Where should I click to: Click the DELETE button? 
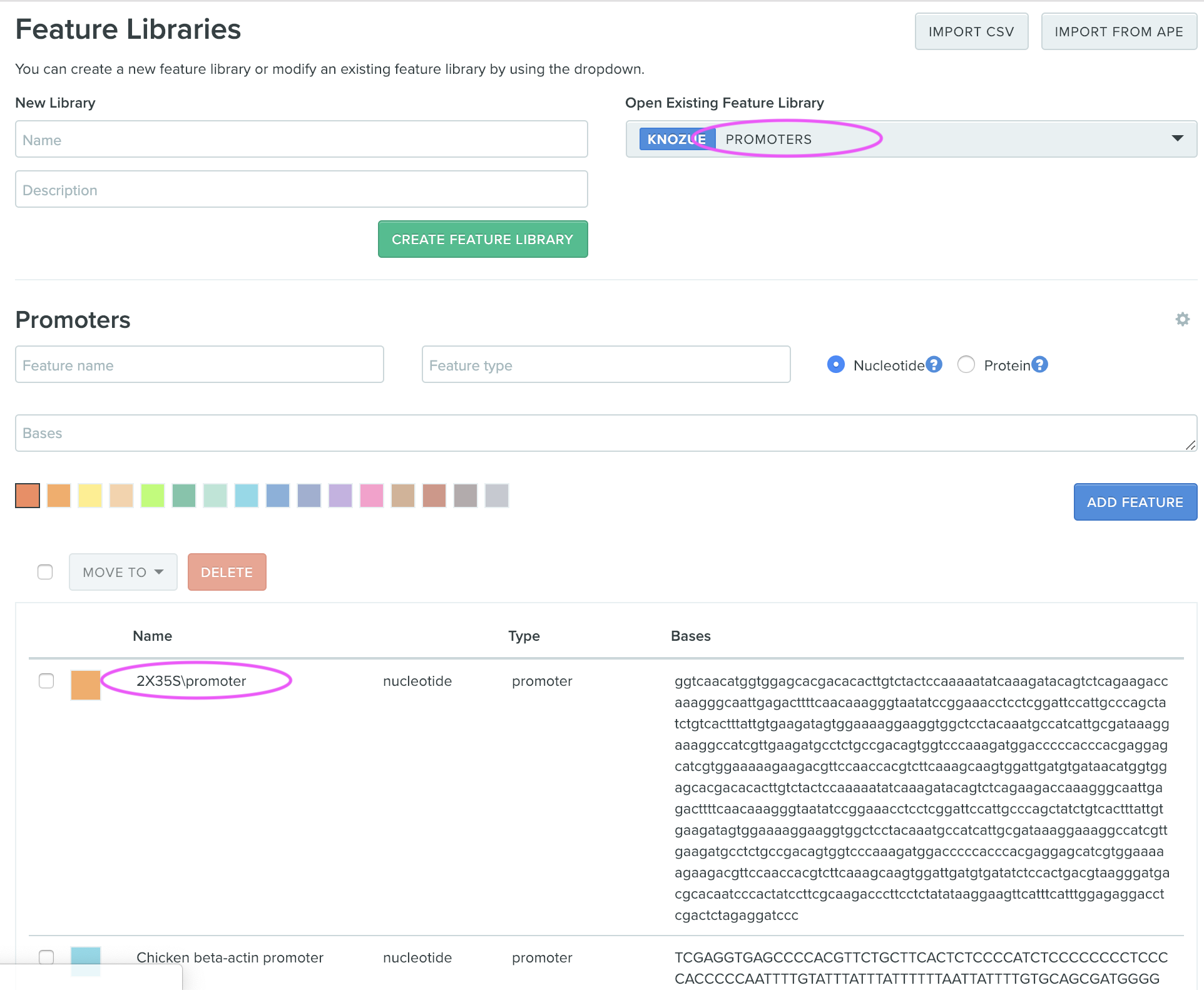pos(227,571)
